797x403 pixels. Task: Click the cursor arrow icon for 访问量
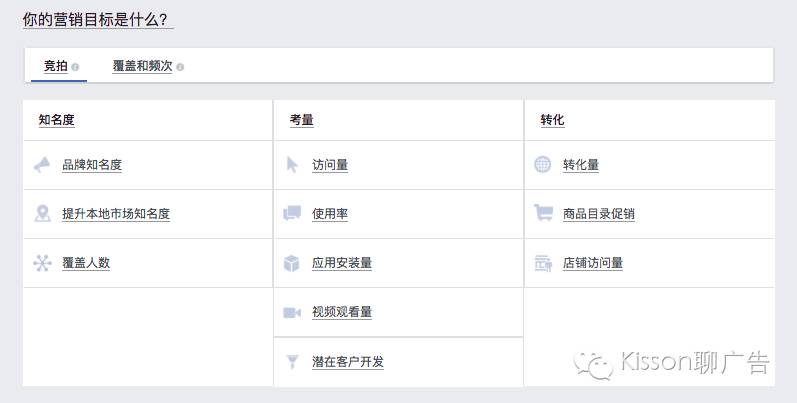292,165
